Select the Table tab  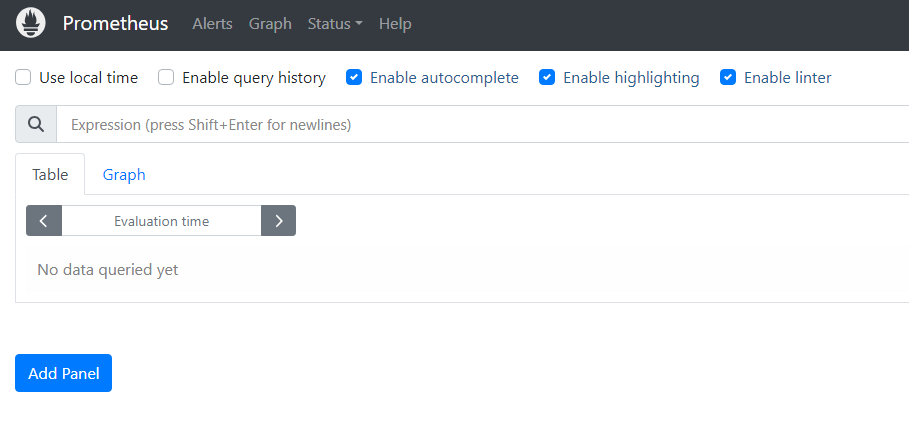[x=50, y=174]
